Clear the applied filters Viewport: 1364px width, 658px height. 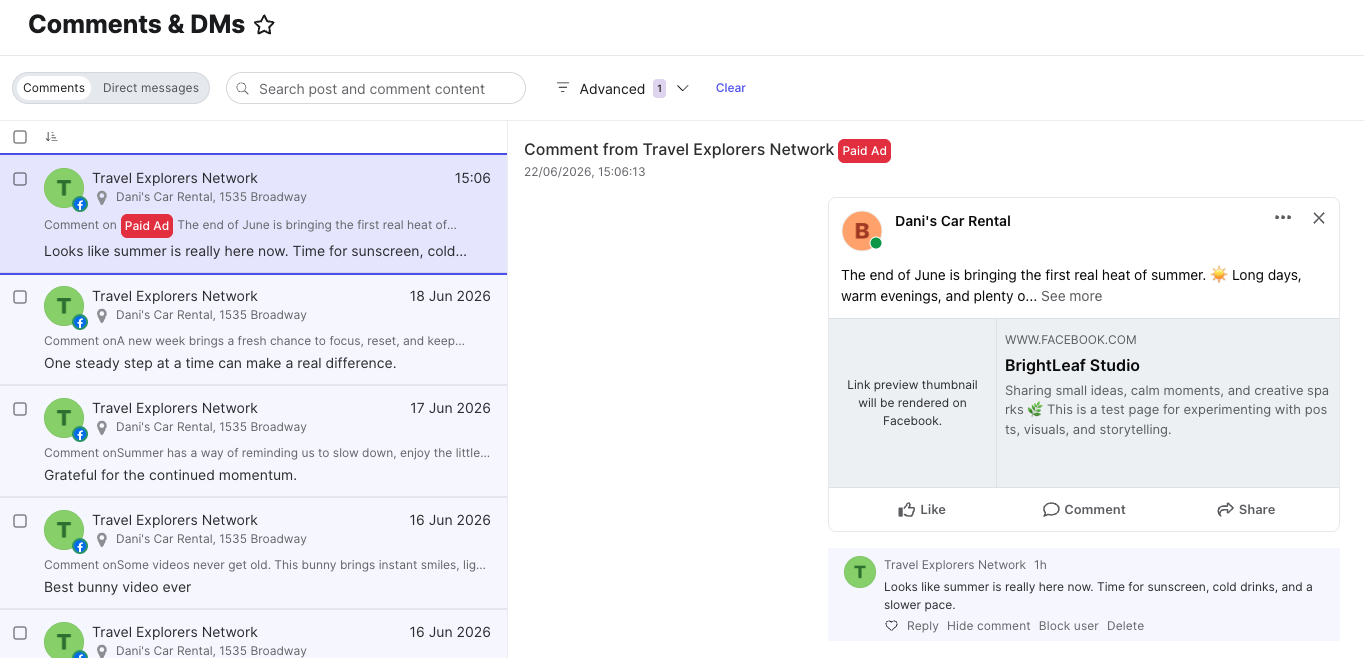point(731,88)
